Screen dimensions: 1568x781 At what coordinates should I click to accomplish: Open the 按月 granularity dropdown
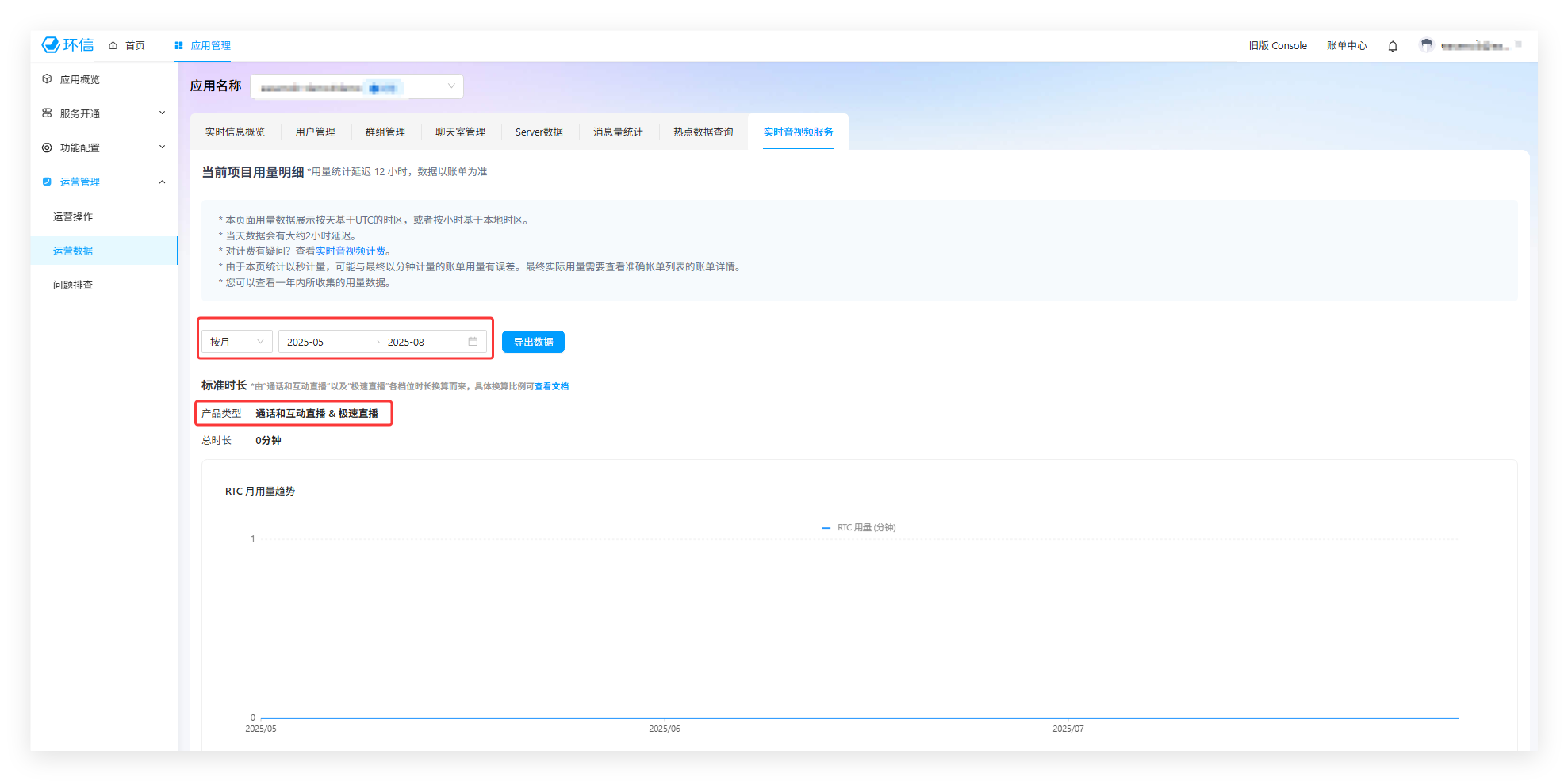tap(236, 342)
